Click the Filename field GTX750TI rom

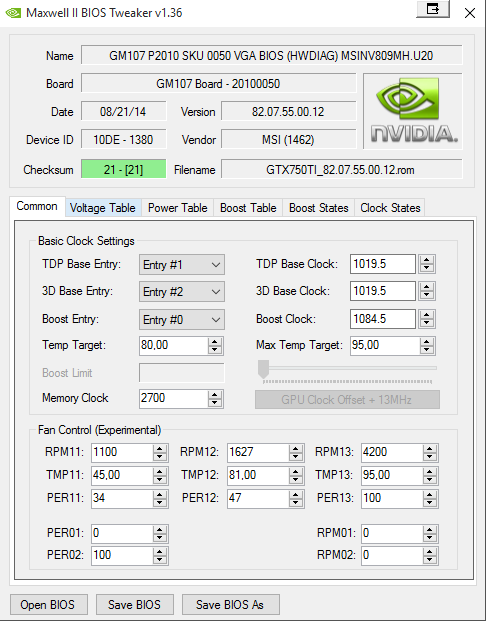[x=341, y=169]
